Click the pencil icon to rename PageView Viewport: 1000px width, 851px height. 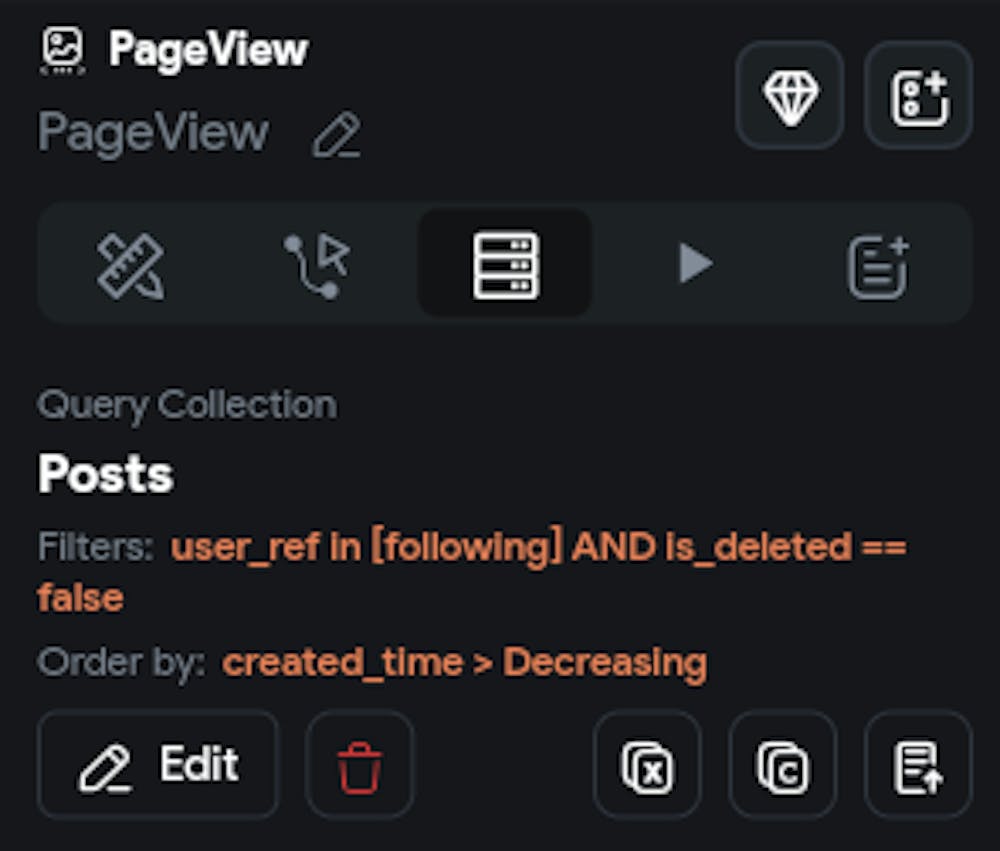pos(336,135)
